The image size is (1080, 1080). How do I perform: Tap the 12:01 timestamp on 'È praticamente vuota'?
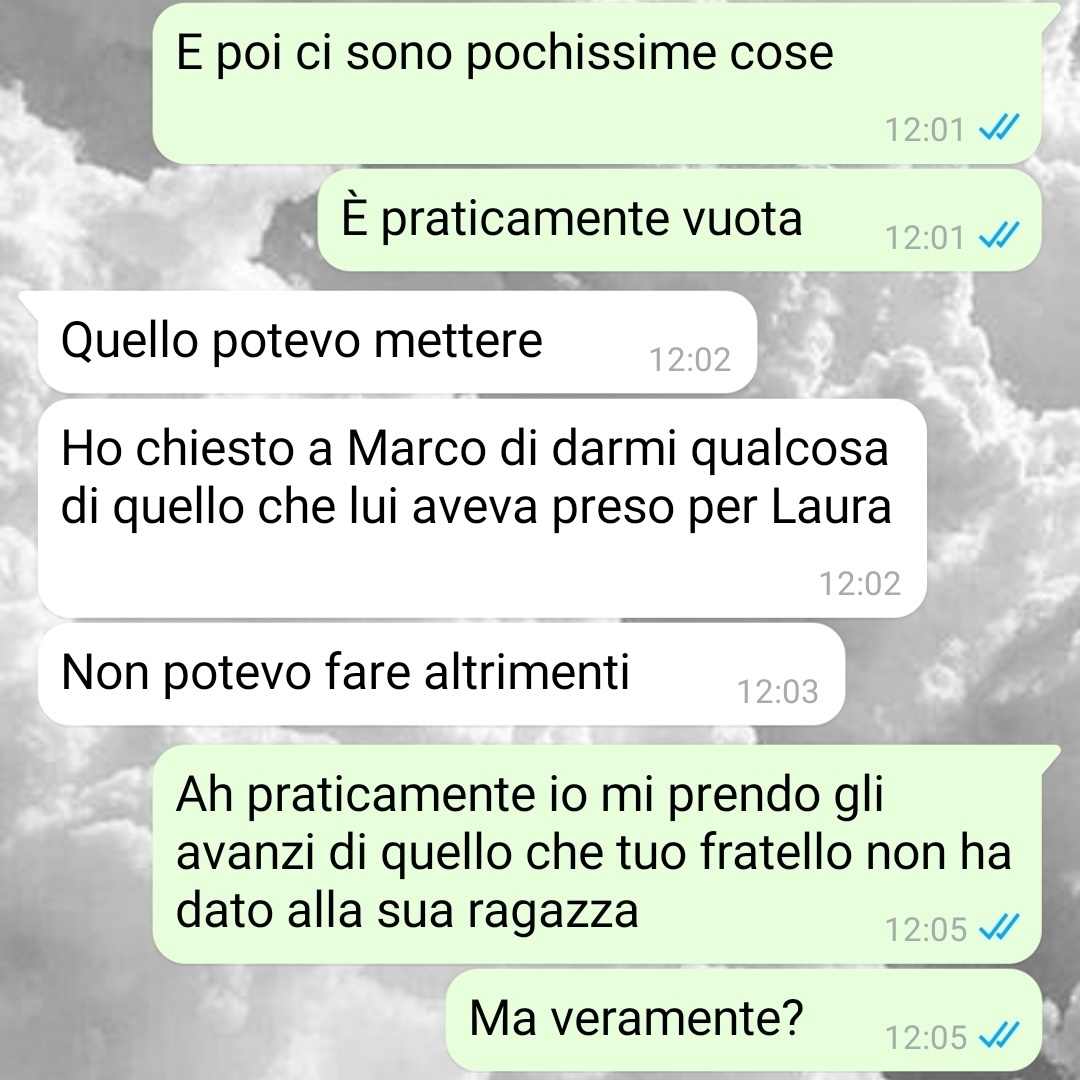click(x=925, y=238)
